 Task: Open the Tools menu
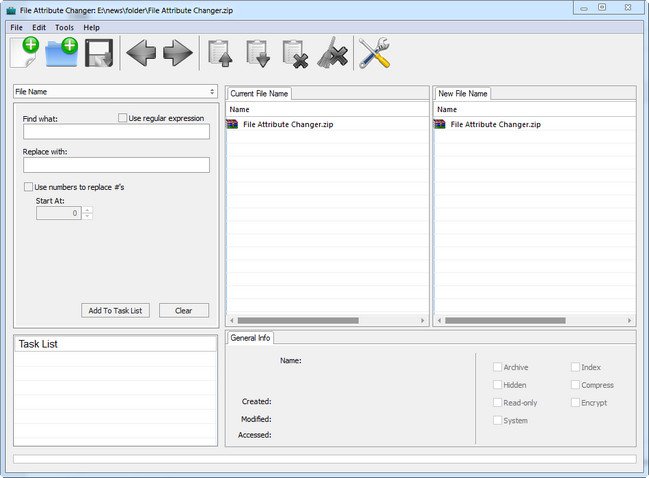pyautogui.click(x=65, y=28)
